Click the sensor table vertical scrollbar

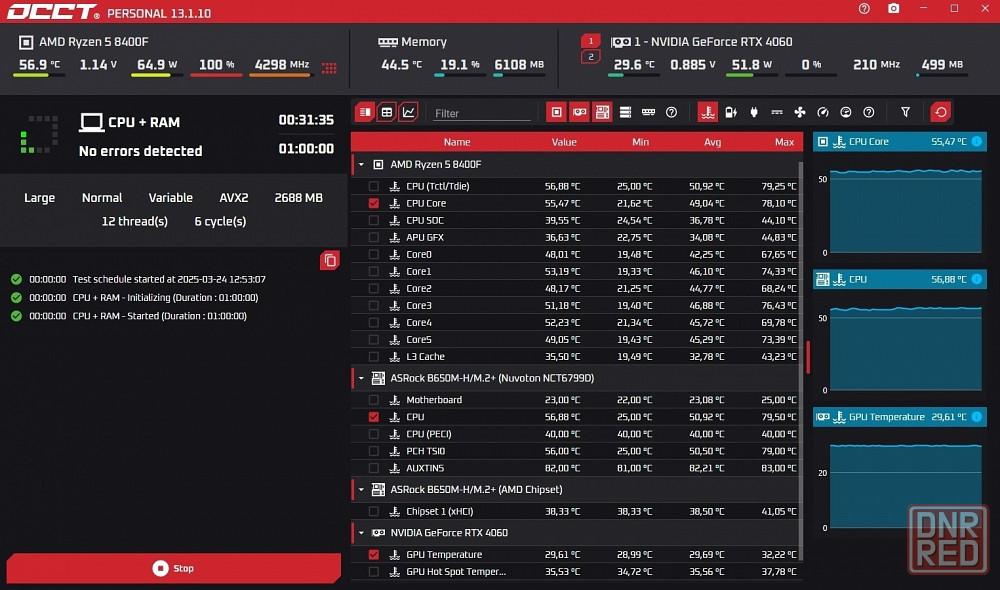click(x=800, y=361)
